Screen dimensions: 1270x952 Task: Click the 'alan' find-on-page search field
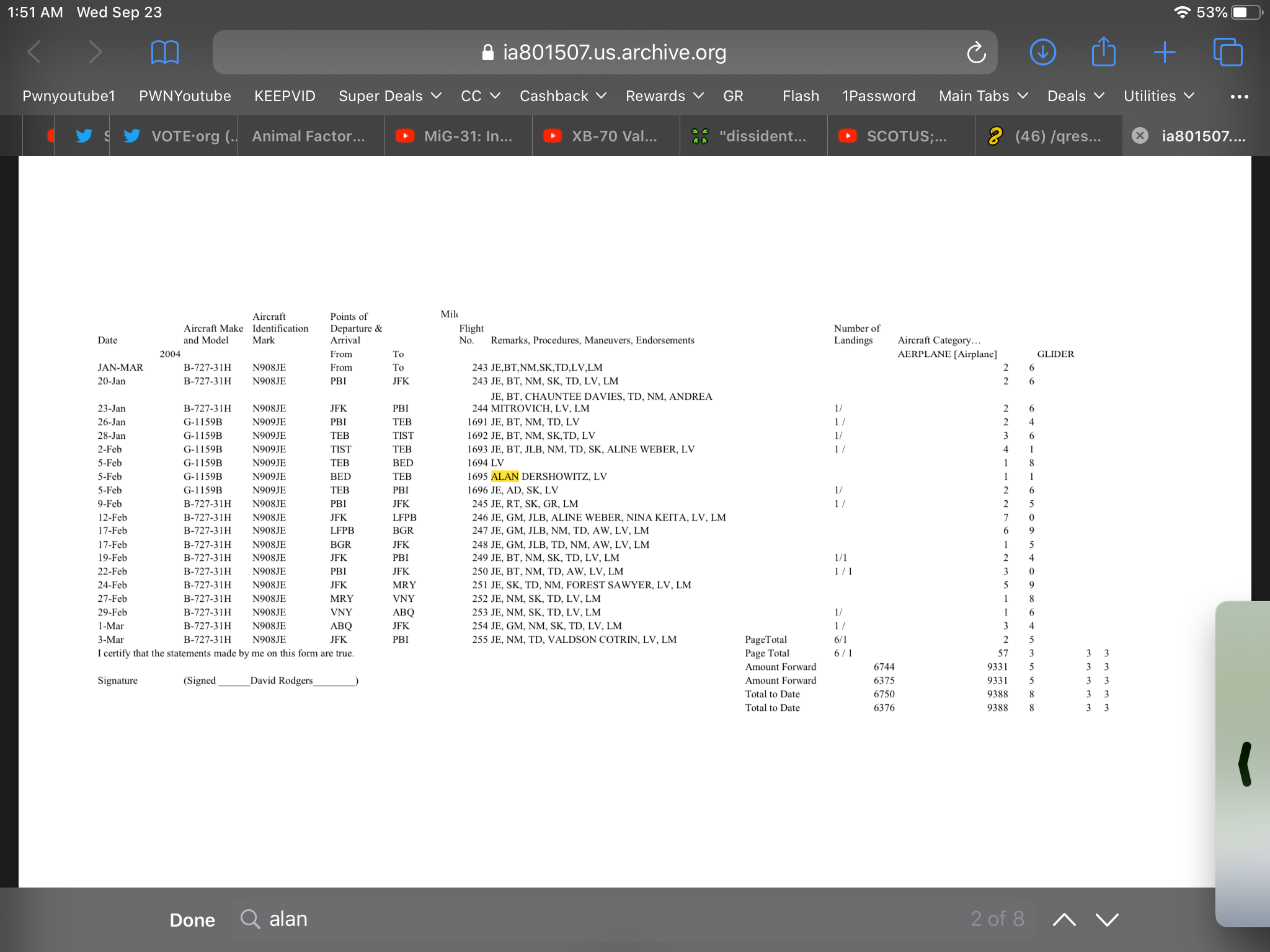click(x=633, y=920)
